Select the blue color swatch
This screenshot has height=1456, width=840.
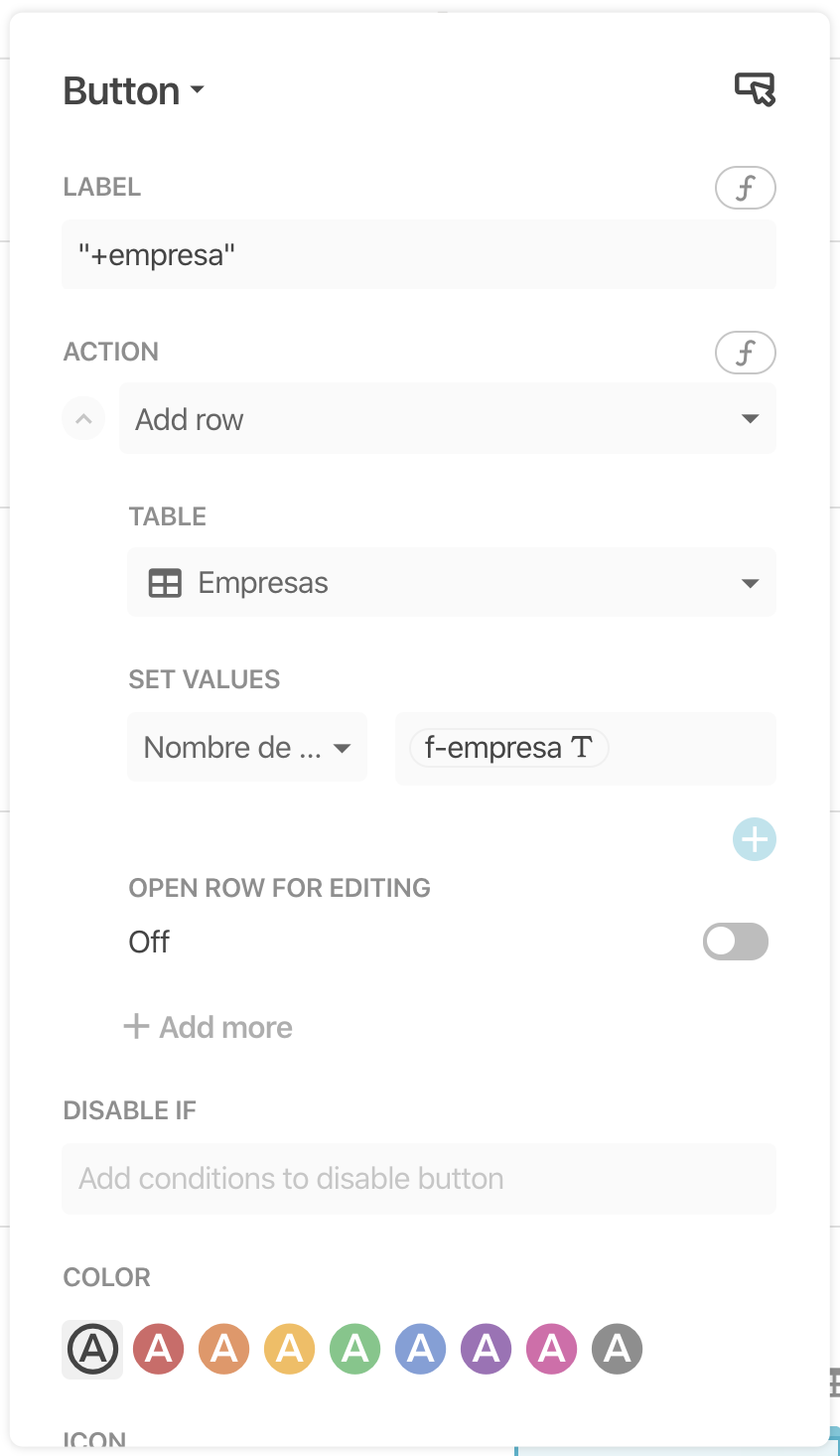coord(421,1349)
